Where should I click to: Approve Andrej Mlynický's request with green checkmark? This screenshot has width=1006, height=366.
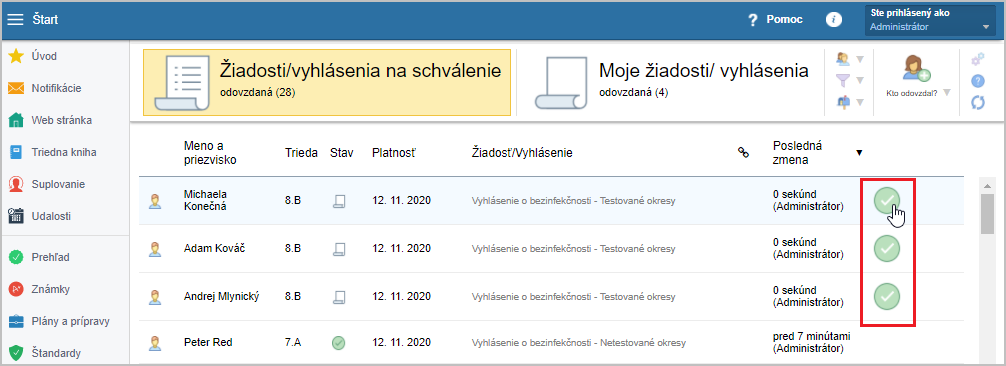[x=887, y=296]
